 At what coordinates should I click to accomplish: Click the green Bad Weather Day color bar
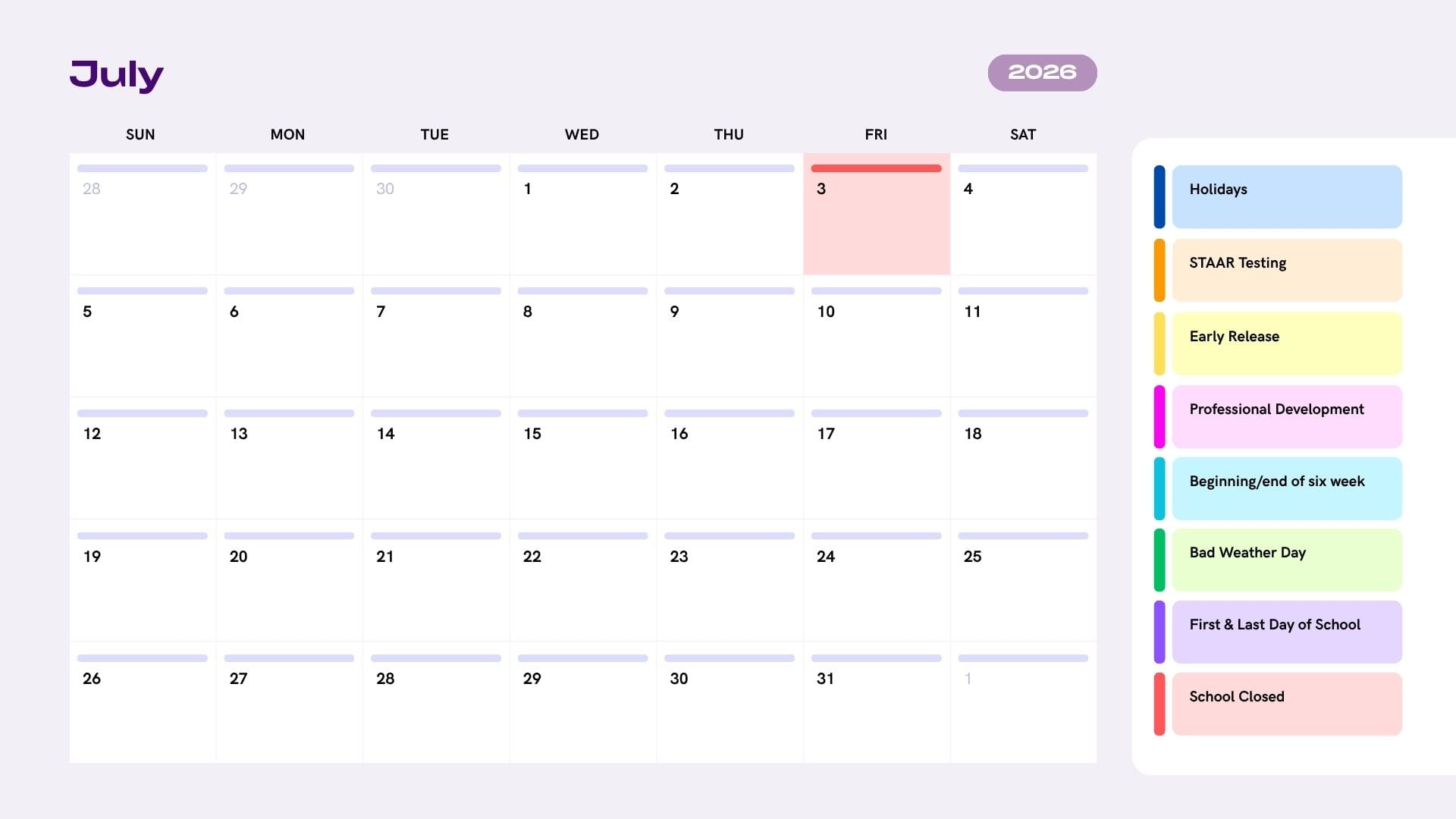(x=1159, y=560)
